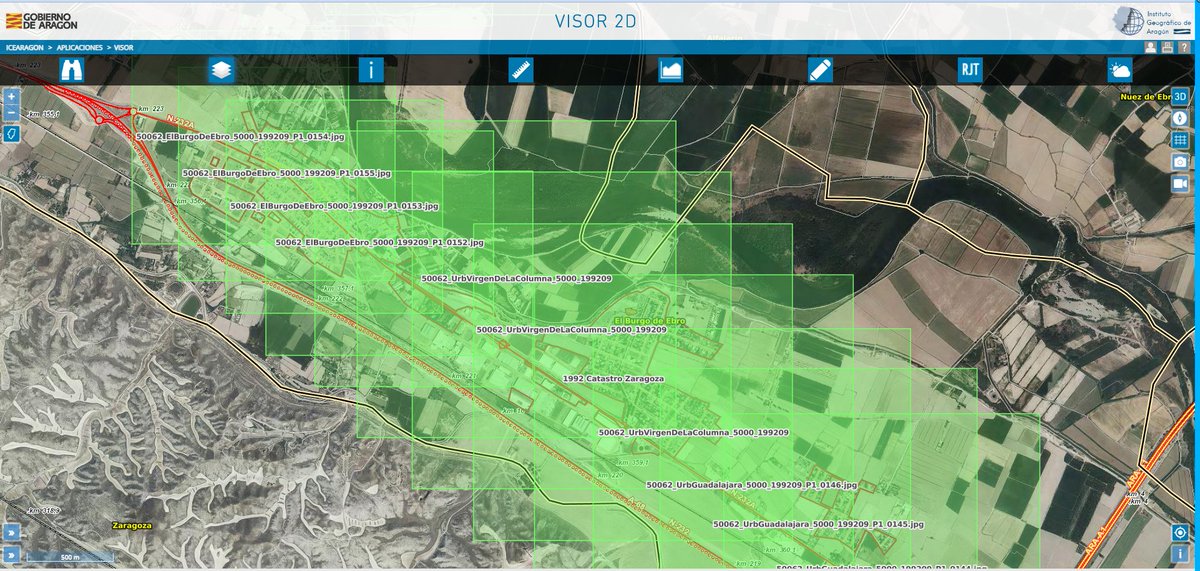Take a map snapshot with camera icon
This screenshot has height=571, width=1200.
[x=1180, y=161]
